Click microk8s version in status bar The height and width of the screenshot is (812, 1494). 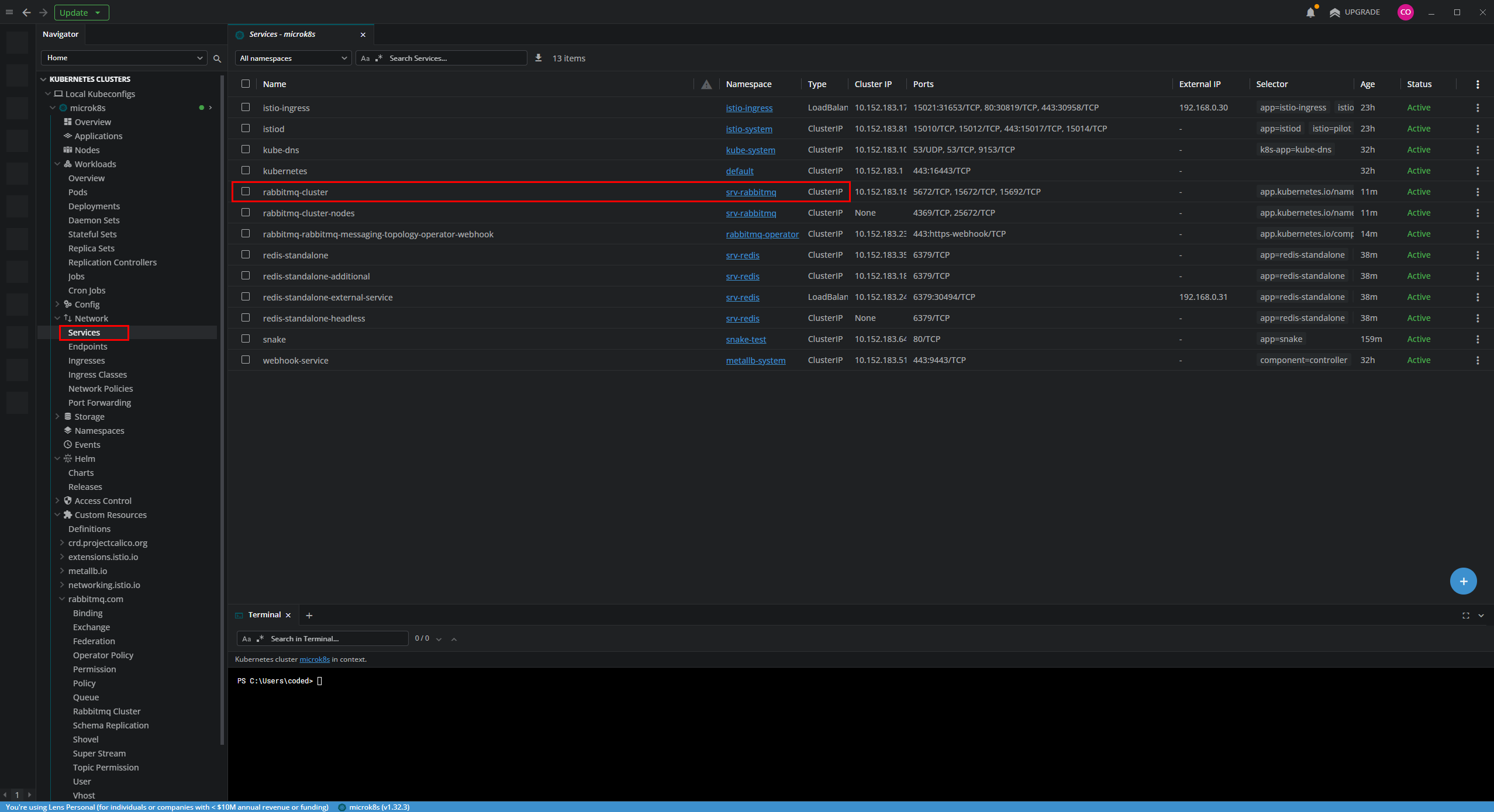pos(374,807)
